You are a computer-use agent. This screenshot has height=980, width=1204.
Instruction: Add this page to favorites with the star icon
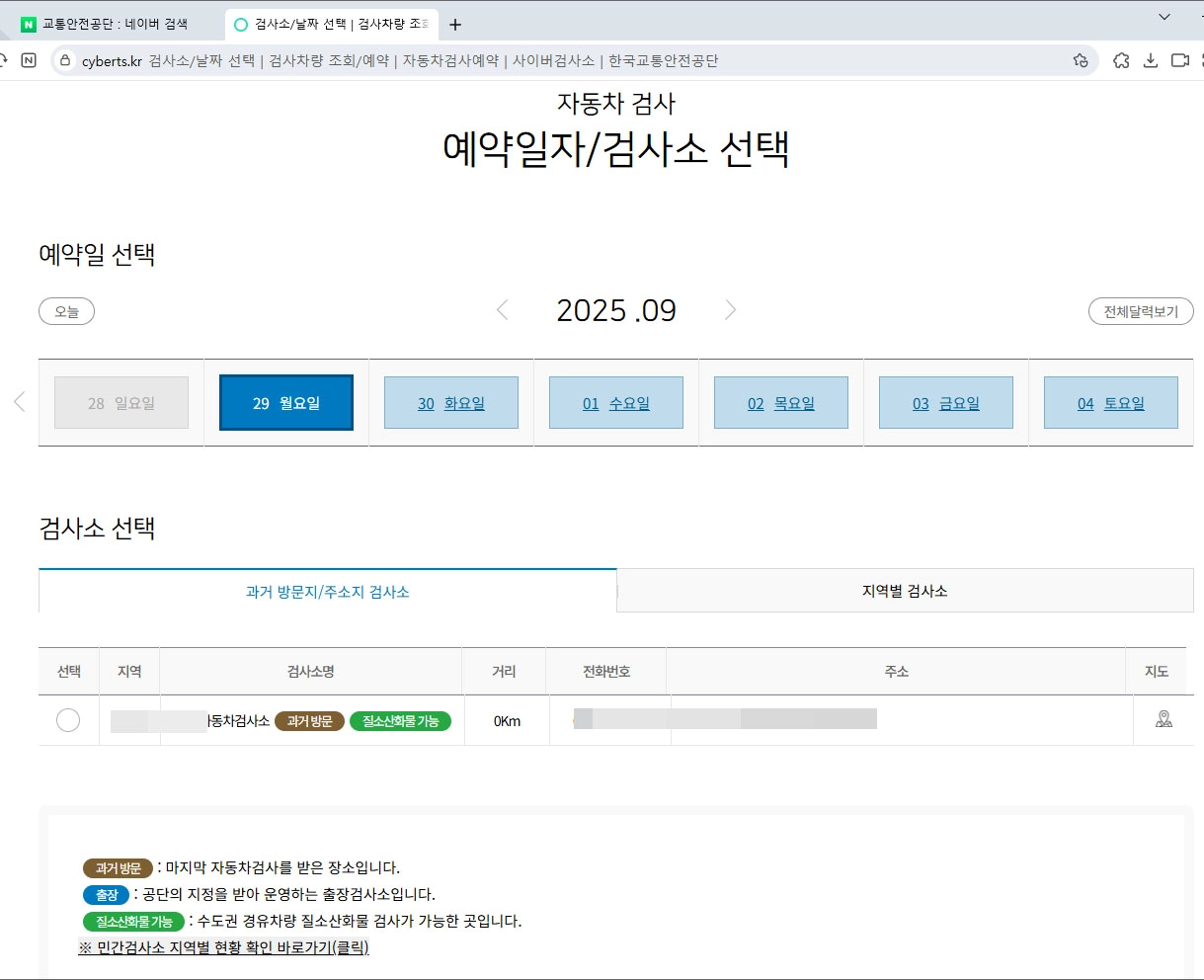pos(1080,60)
